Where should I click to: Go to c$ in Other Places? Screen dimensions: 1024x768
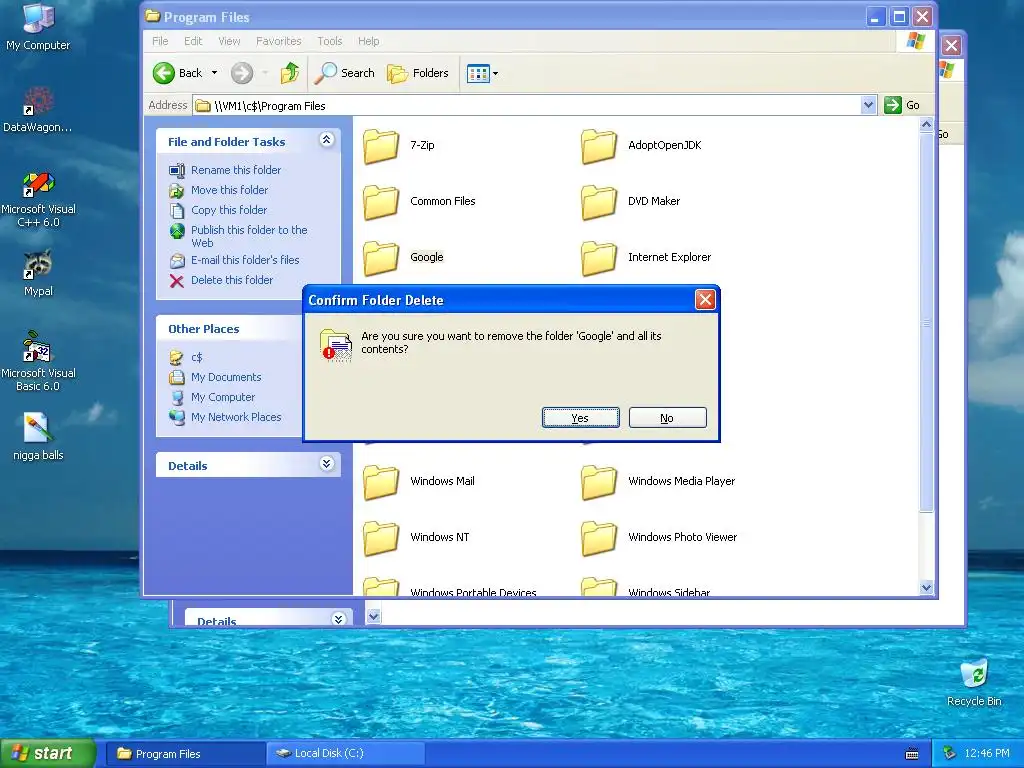pos(197,357)
